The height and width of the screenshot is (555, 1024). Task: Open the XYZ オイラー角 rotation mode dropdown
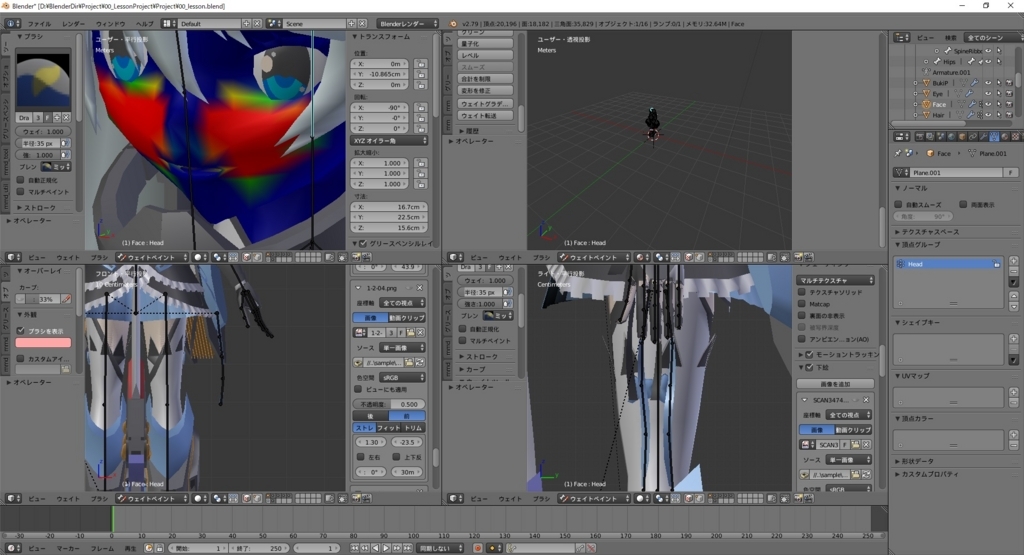click(x=390, y=140)
